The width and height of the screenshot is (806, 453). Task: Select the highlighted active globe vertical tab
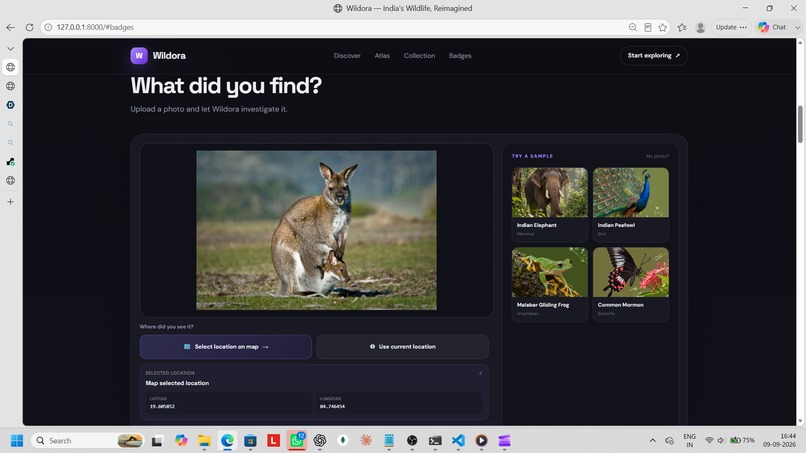[10, 67]
